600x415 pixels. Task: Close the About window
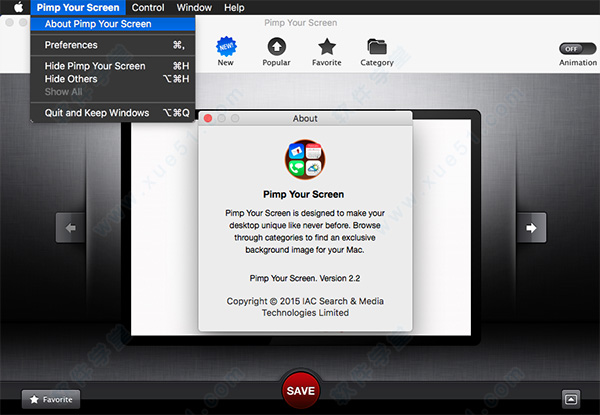coord(208,119)
